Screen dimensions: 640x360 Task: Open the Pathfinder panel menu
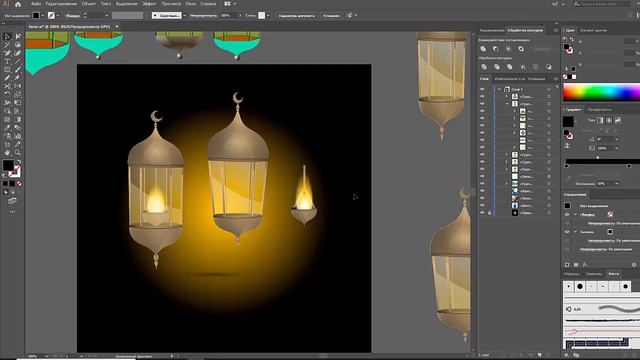coord(556,30)
